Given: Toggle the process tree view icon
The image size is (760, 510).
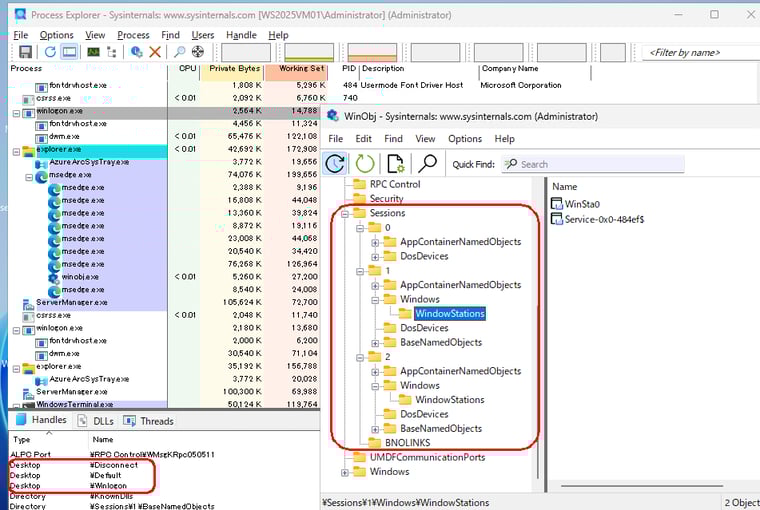Looking at the screenshot, I should click(111, 52).
